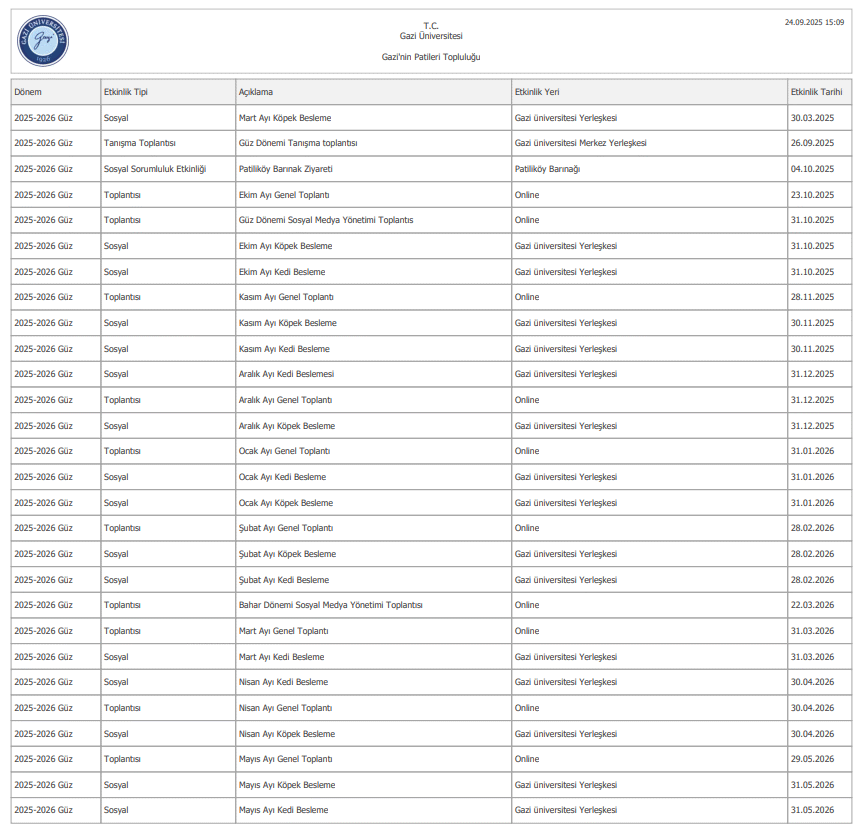The width and height of the screenshot is (866, 833).
Task: Select the Etkinlik Tipi column header
Action: [126, 92]
